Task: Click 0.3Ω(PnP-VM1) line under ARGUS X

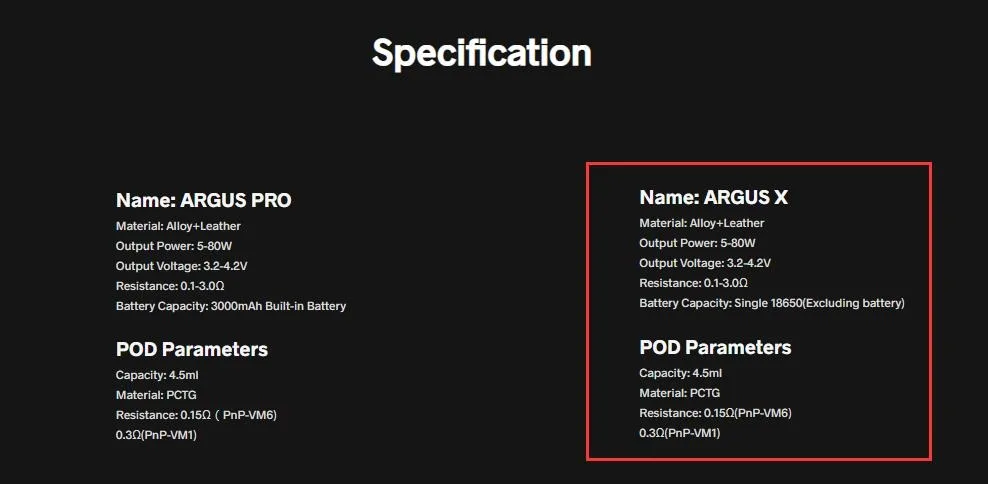Action: pyautogui.click(x=679, y=433)
